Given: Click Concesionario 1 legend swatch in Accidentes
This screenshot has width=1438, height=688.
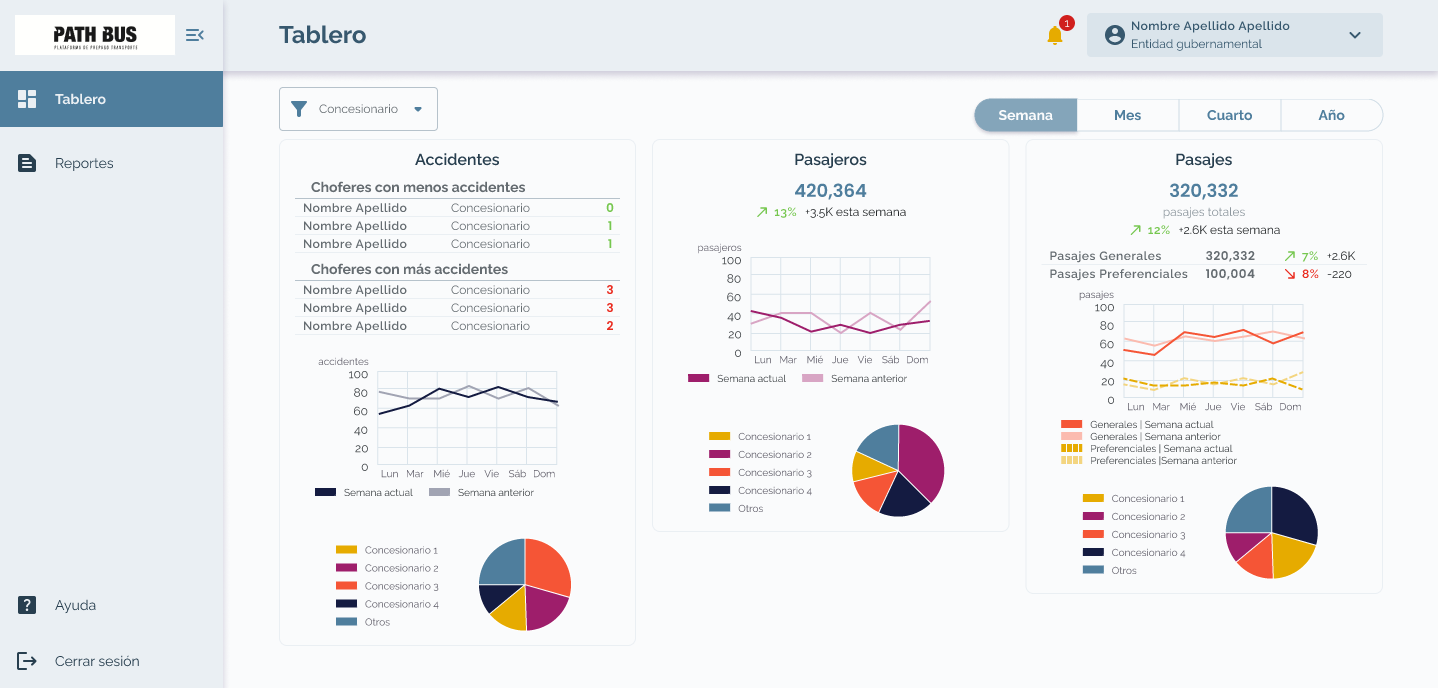Looking at the screenshot, I should click(346, 550).
